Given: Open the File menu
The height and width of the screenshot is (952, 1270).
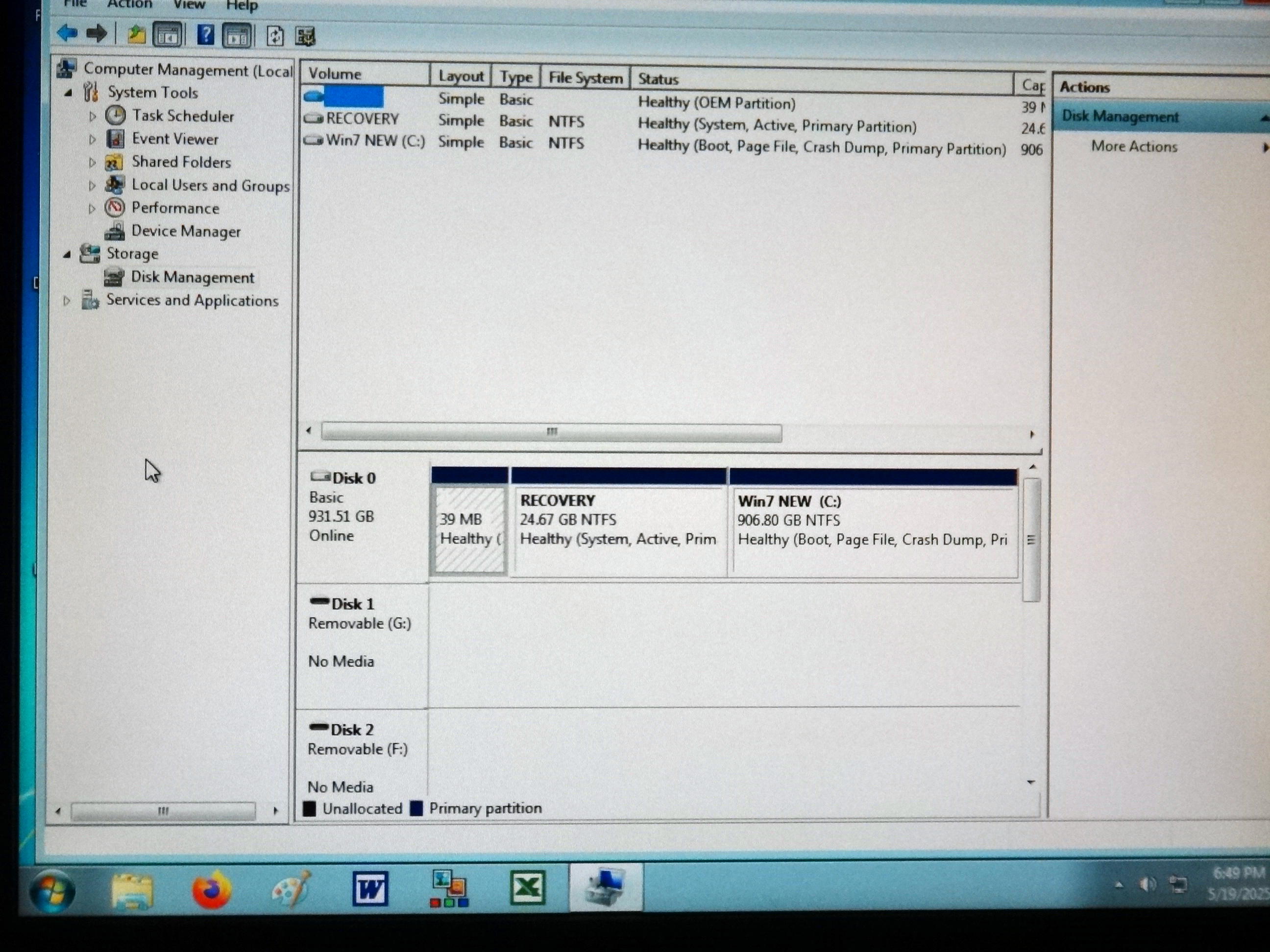Looking at the screenshot, I should point(74,4).
